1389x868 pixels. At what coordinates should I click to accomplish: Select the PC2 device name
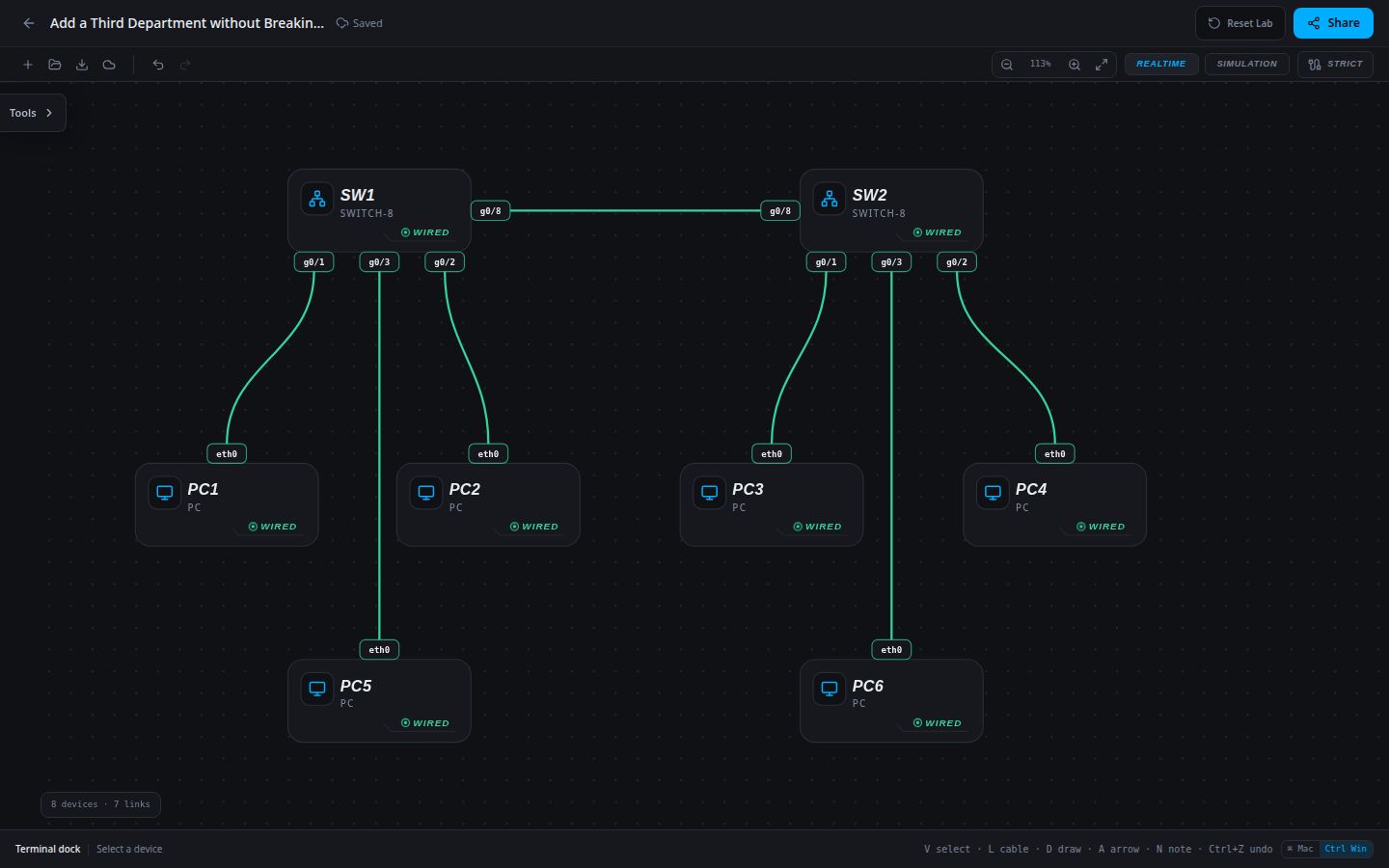[x=465, y=489]
